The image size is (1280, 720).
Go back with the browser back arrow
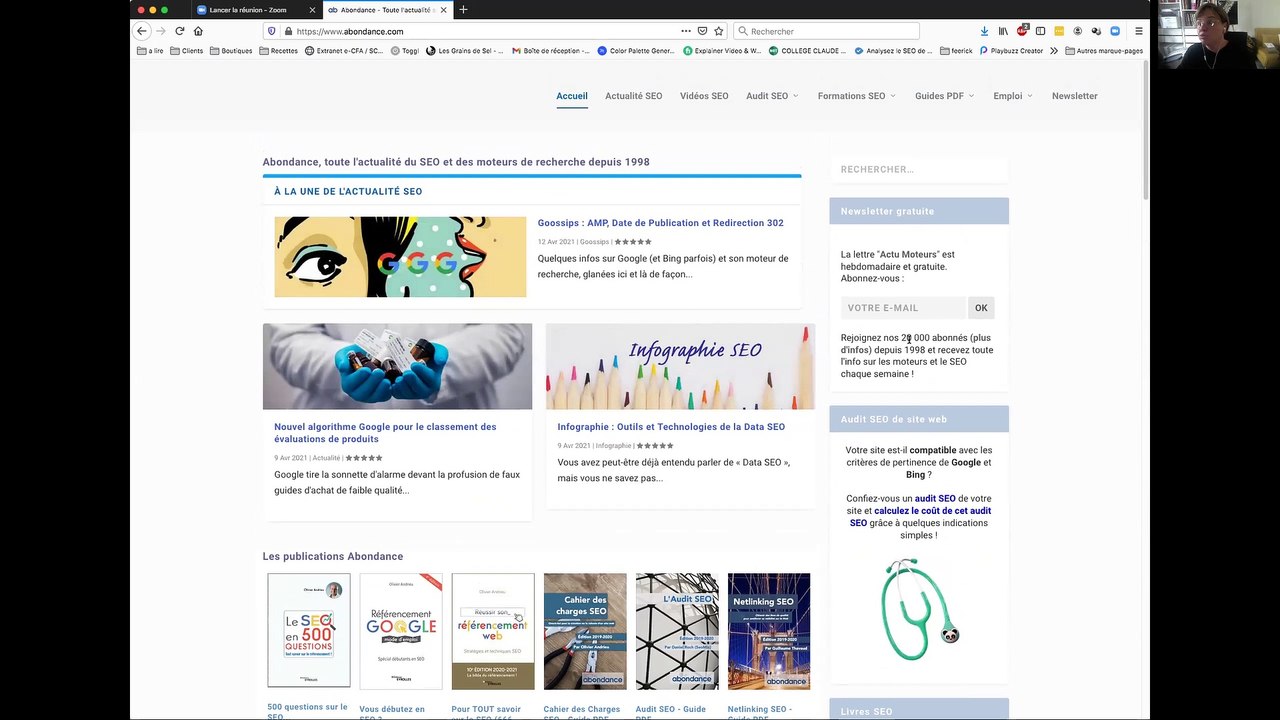click(x=142, y=31)
